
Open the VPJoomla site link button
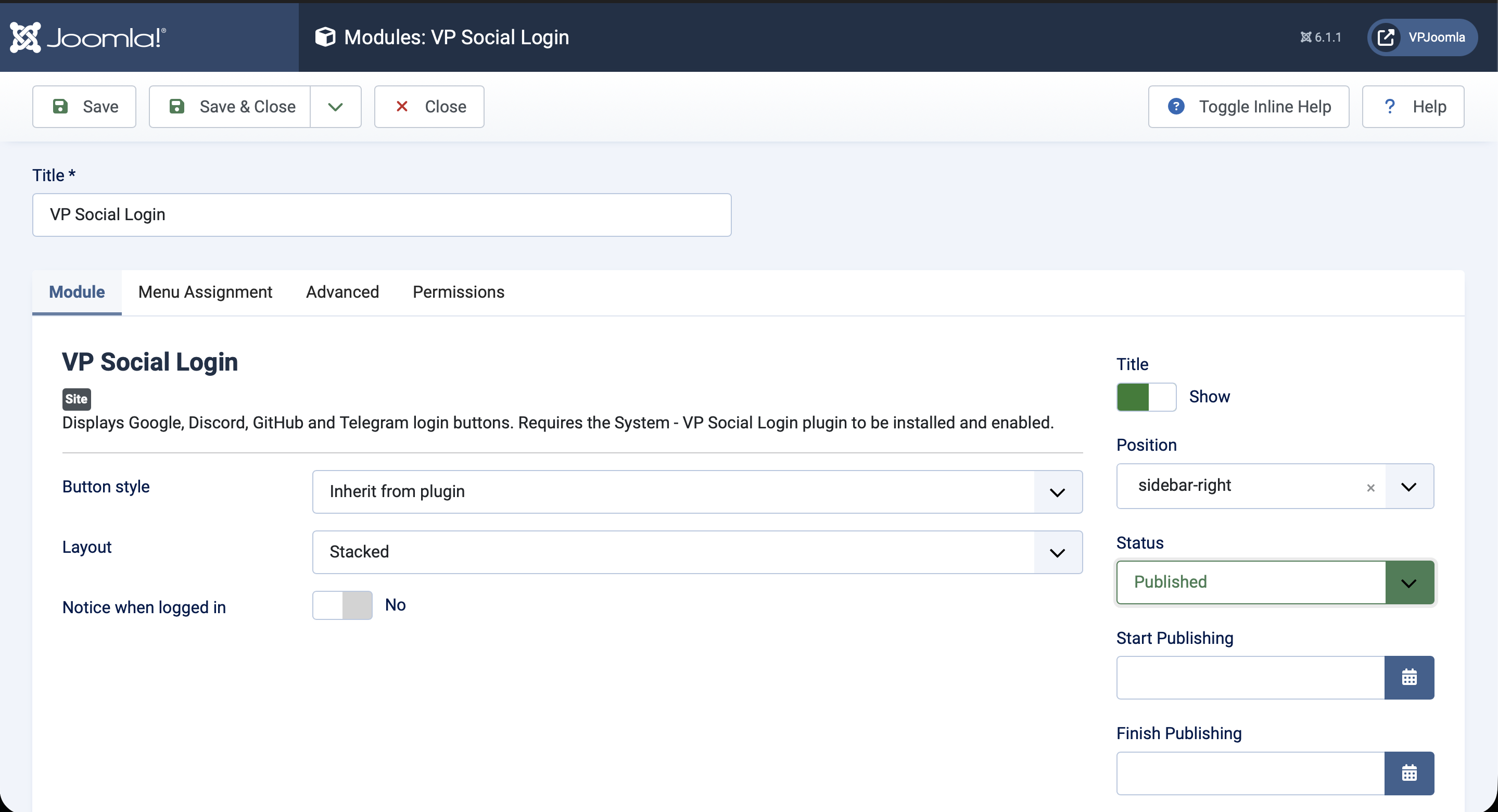1422,37
